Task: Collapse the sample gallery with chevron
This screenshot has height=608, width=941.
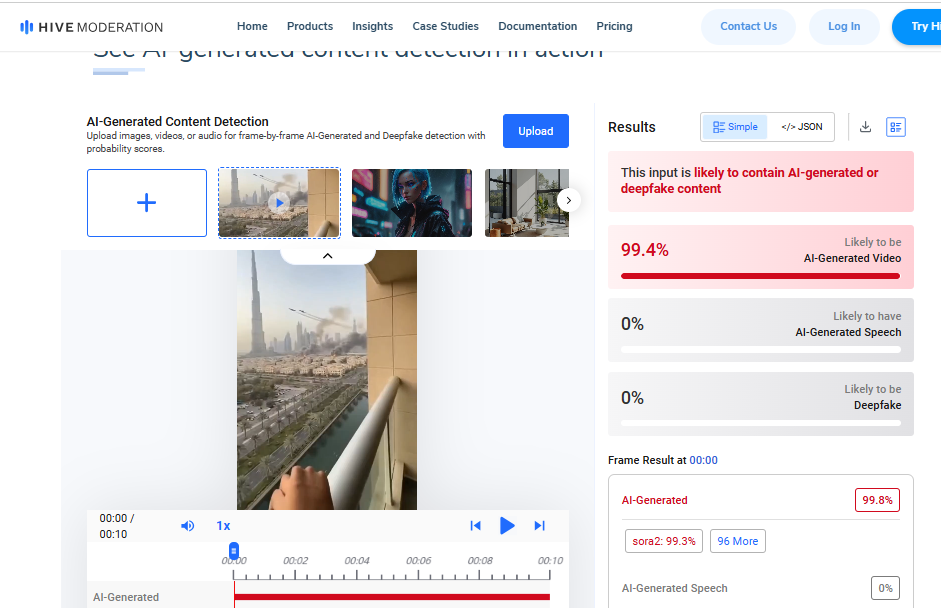Action: pos(327,256)
